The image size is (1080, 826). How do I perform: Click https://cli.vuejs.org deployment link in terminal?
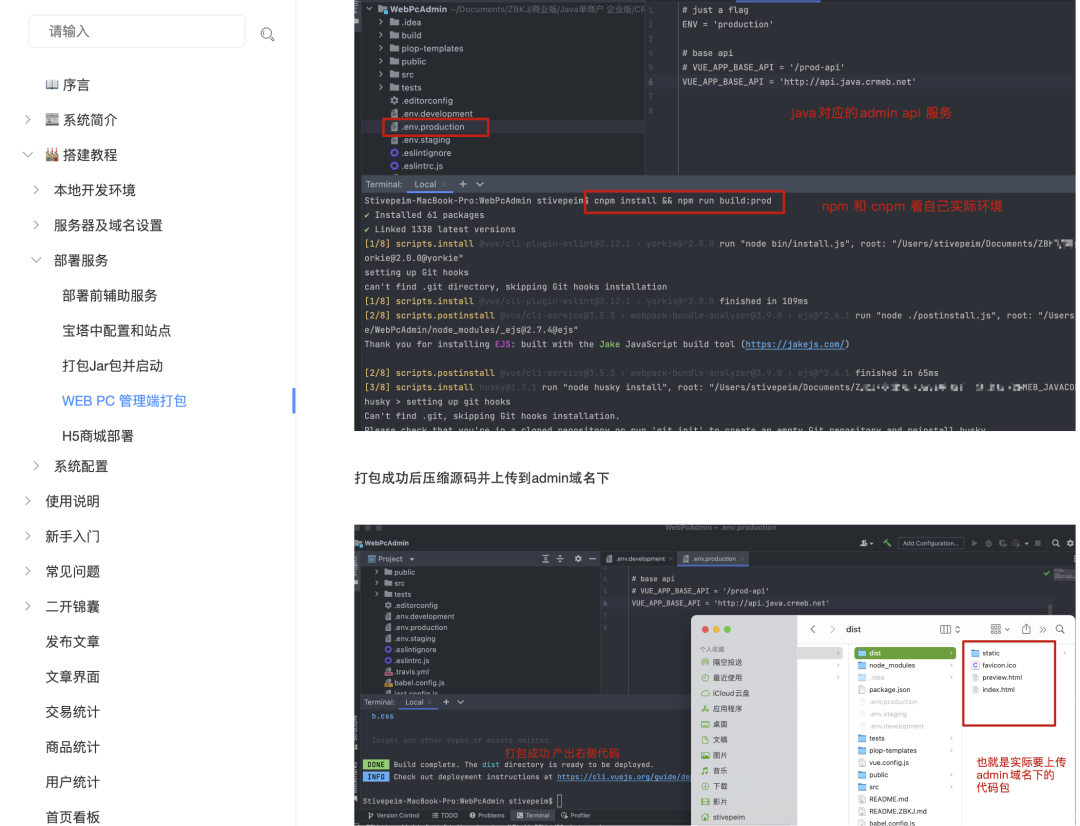pyautogui.click(x=623, y=776)
